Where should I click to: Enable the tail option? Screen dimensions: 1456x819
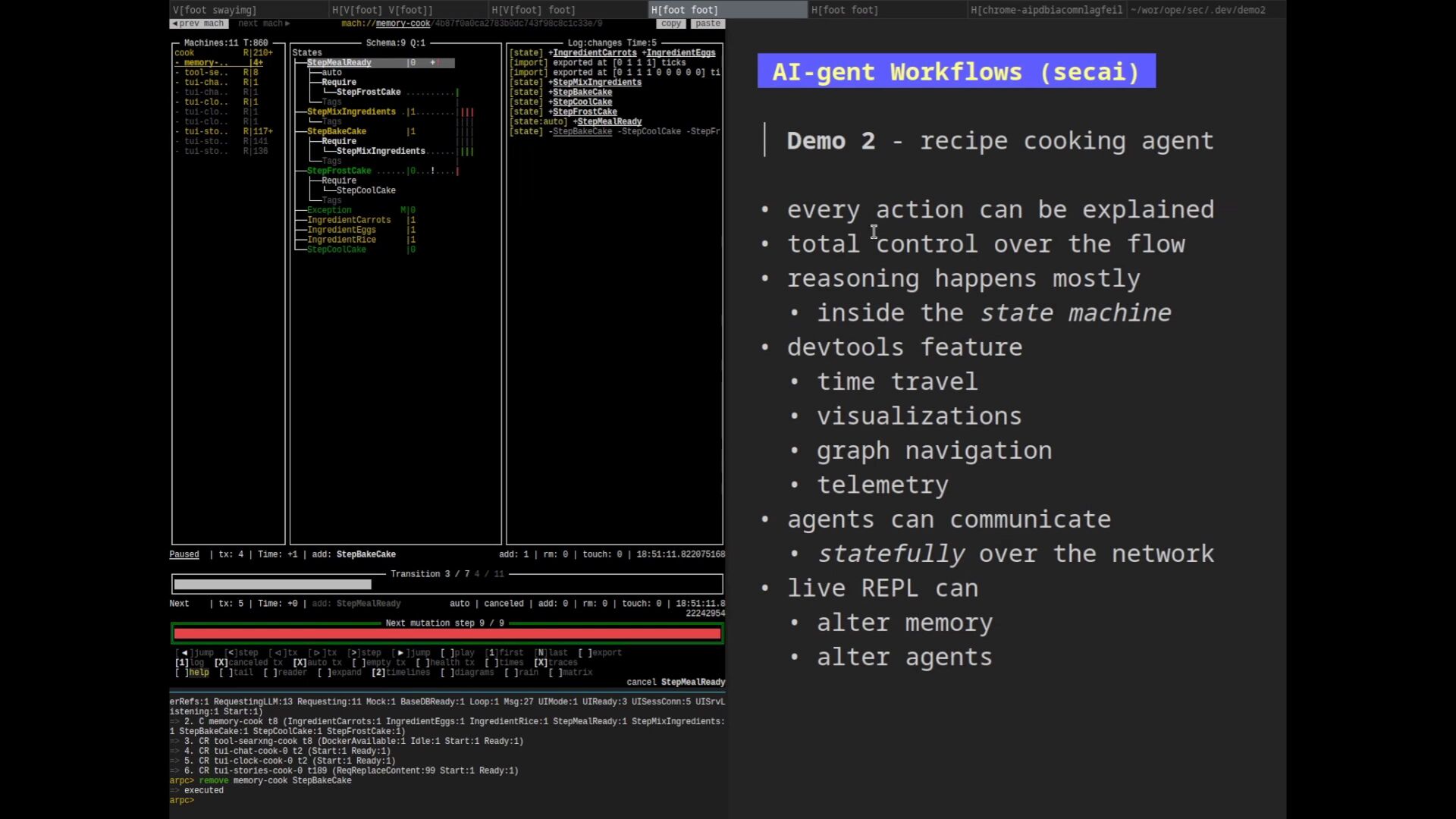[236, 673]
